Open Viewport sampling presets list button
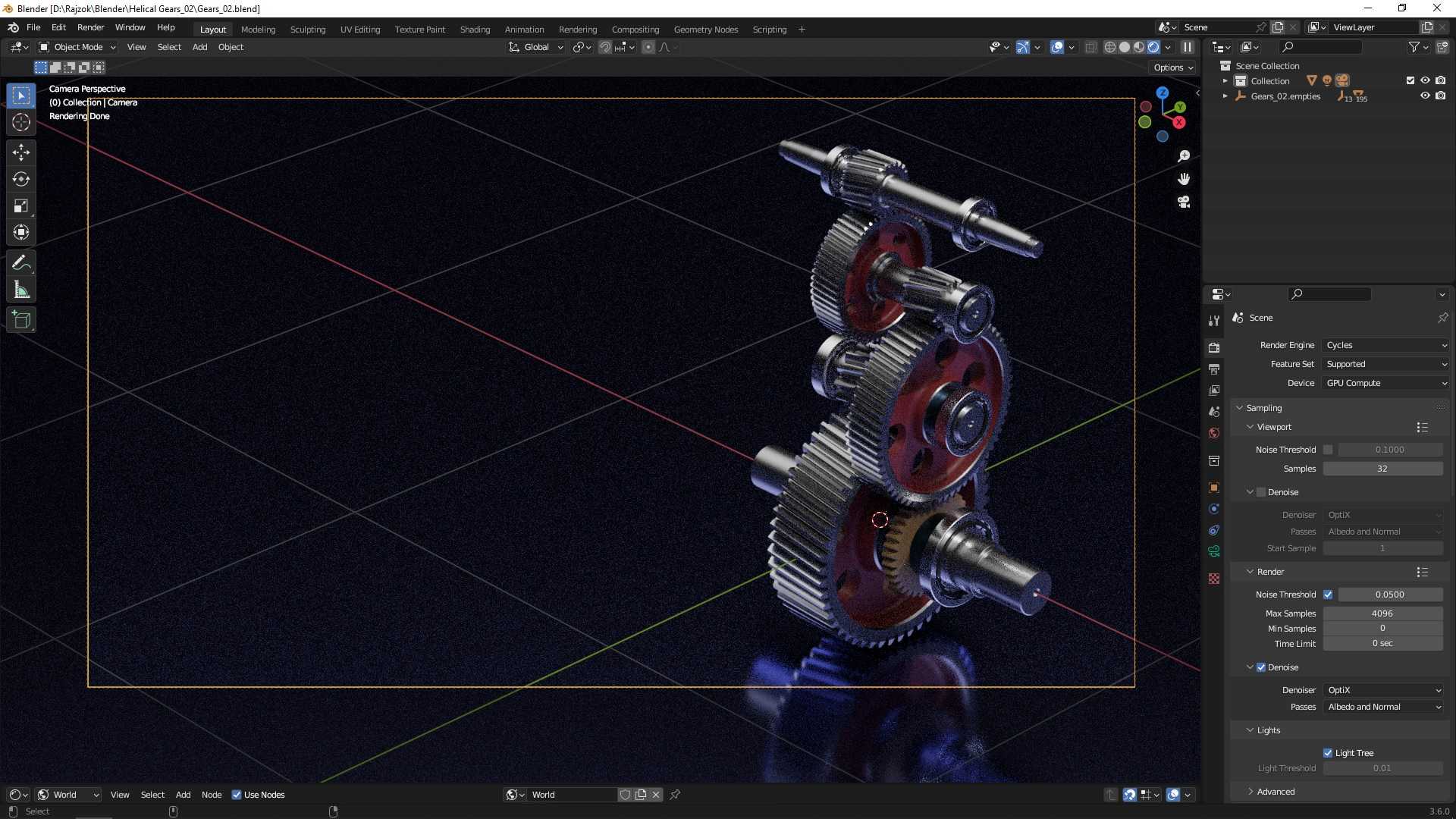Screen dimensions: 1456x819 (x=1422, y=428)
